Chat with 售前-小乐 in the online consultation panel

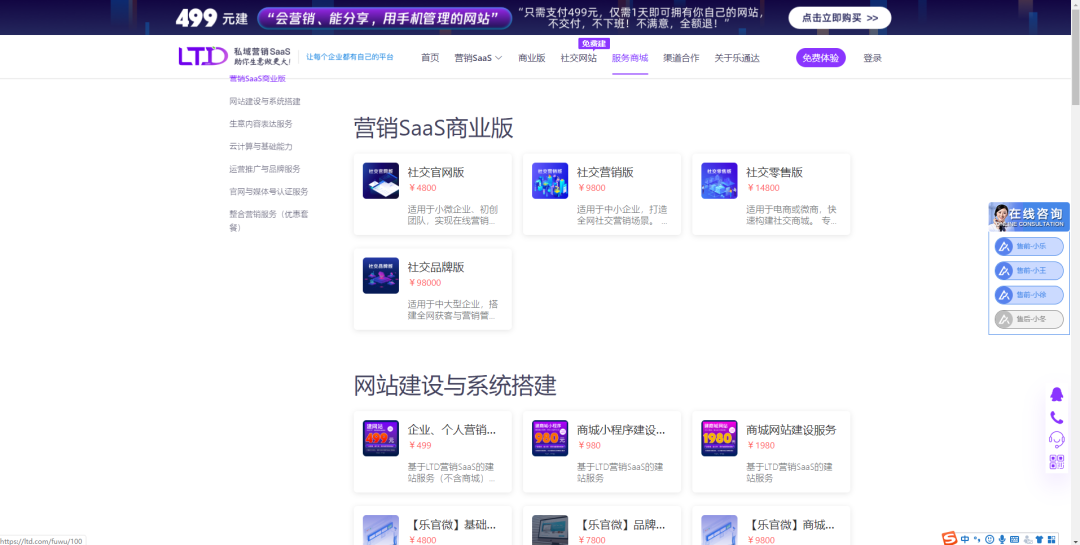[1029, 246]
